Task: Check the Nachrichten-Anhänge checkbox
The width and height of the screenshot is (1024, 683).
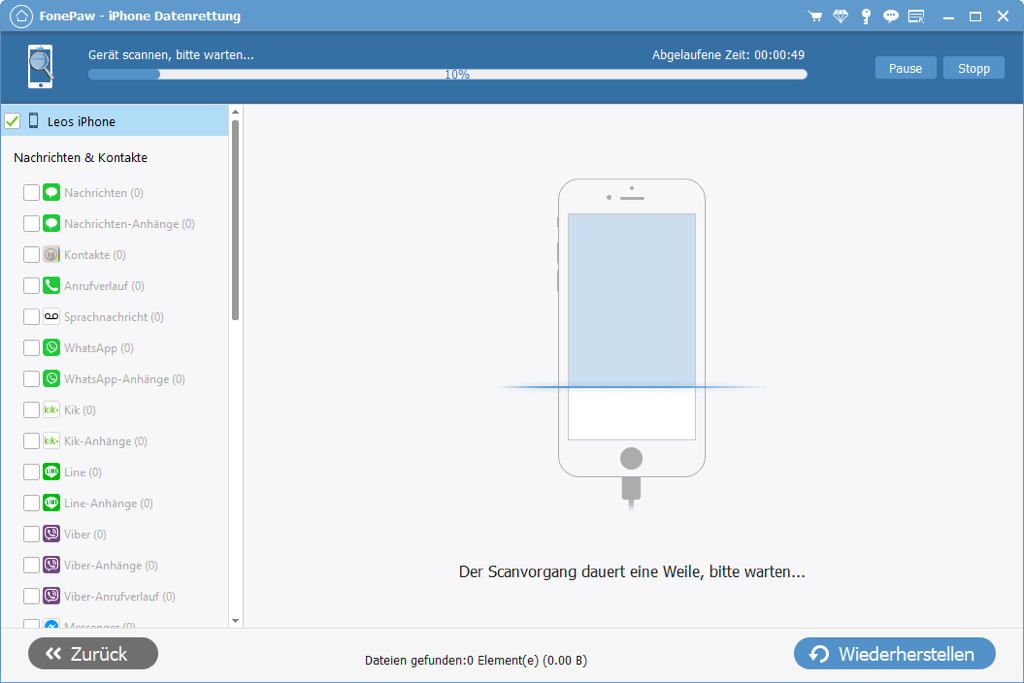Action: point(31,223)
